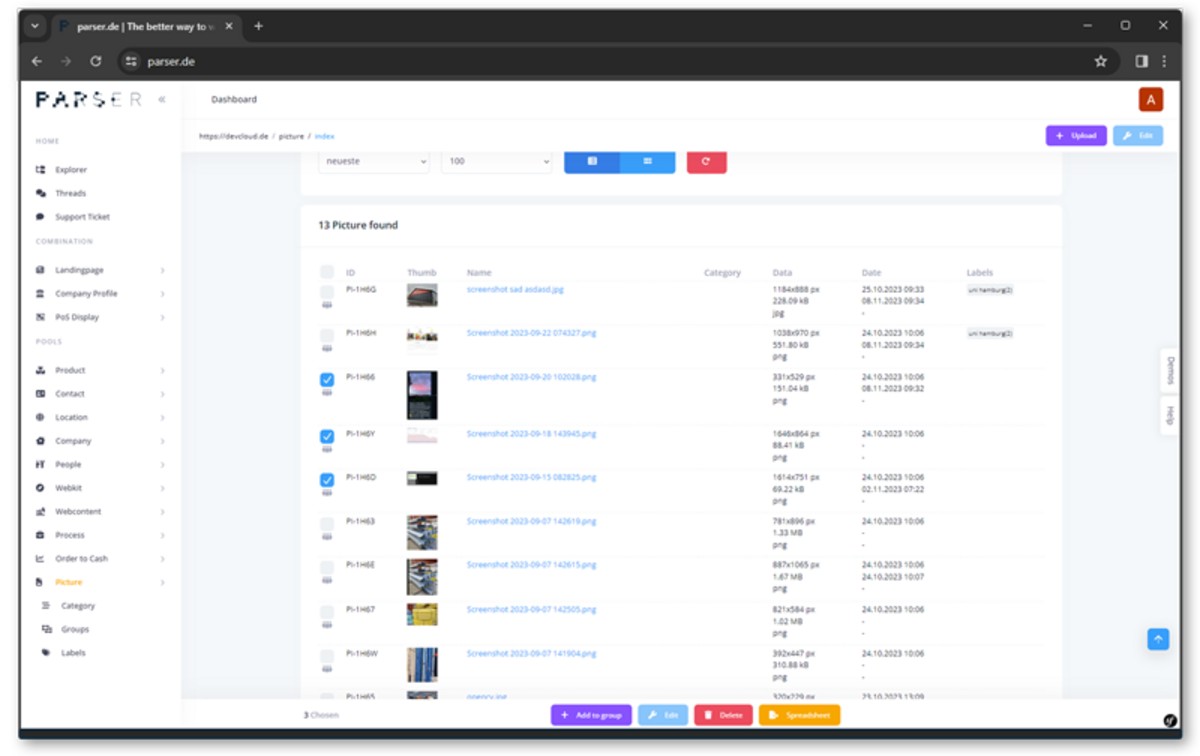Screen dimensions: 1200x756
Task: Click the Webcontent sidebar icon
Action: (x=40, y=512)
